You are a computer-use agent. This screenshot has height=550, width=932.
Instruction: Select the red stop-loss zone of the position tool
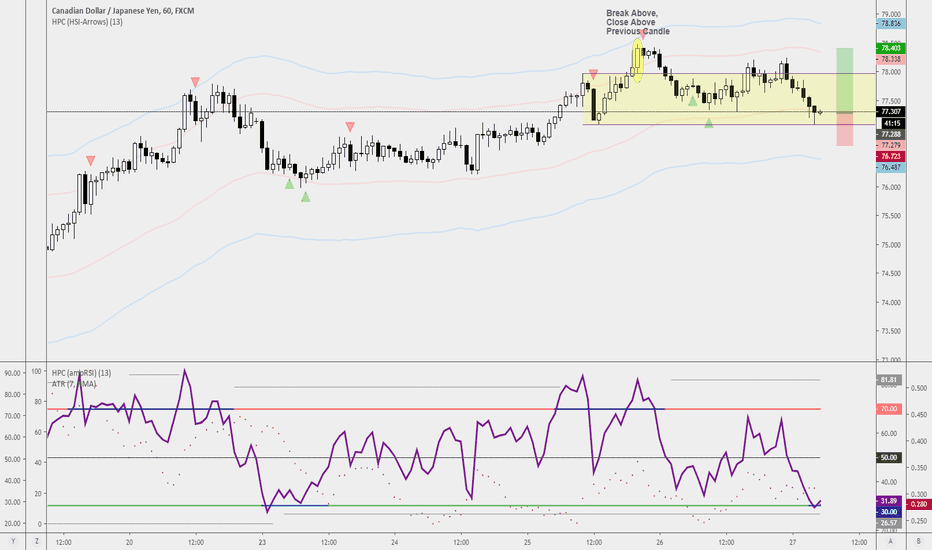(x=845, y=130)
